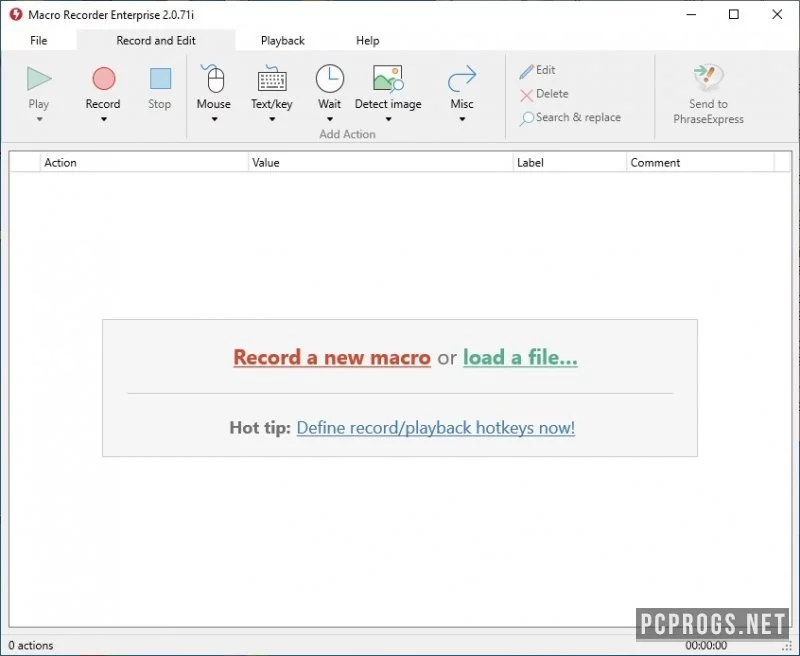Screen dimensions: 800x656
Task: Add a Detect image action icon
Action: pyautogui.click(x=388, y=79)
